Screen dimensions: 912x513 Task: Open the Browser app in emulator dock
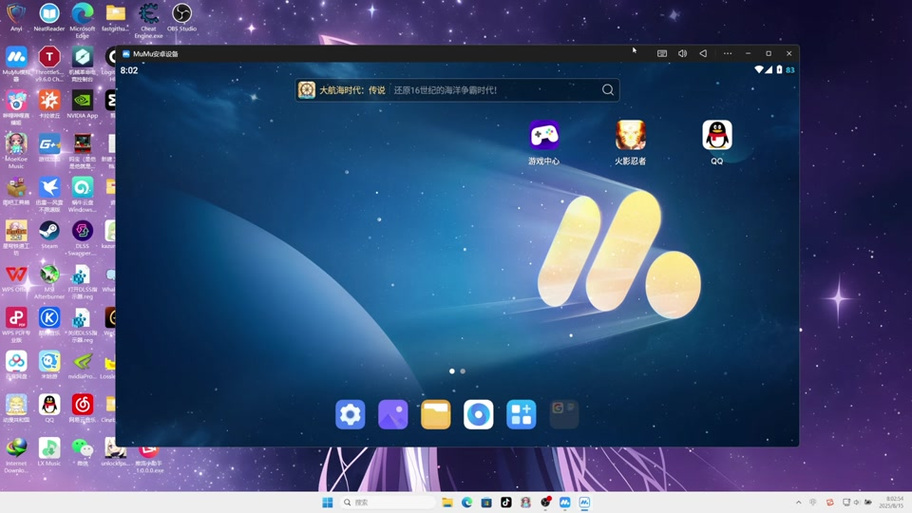(478, 414)
